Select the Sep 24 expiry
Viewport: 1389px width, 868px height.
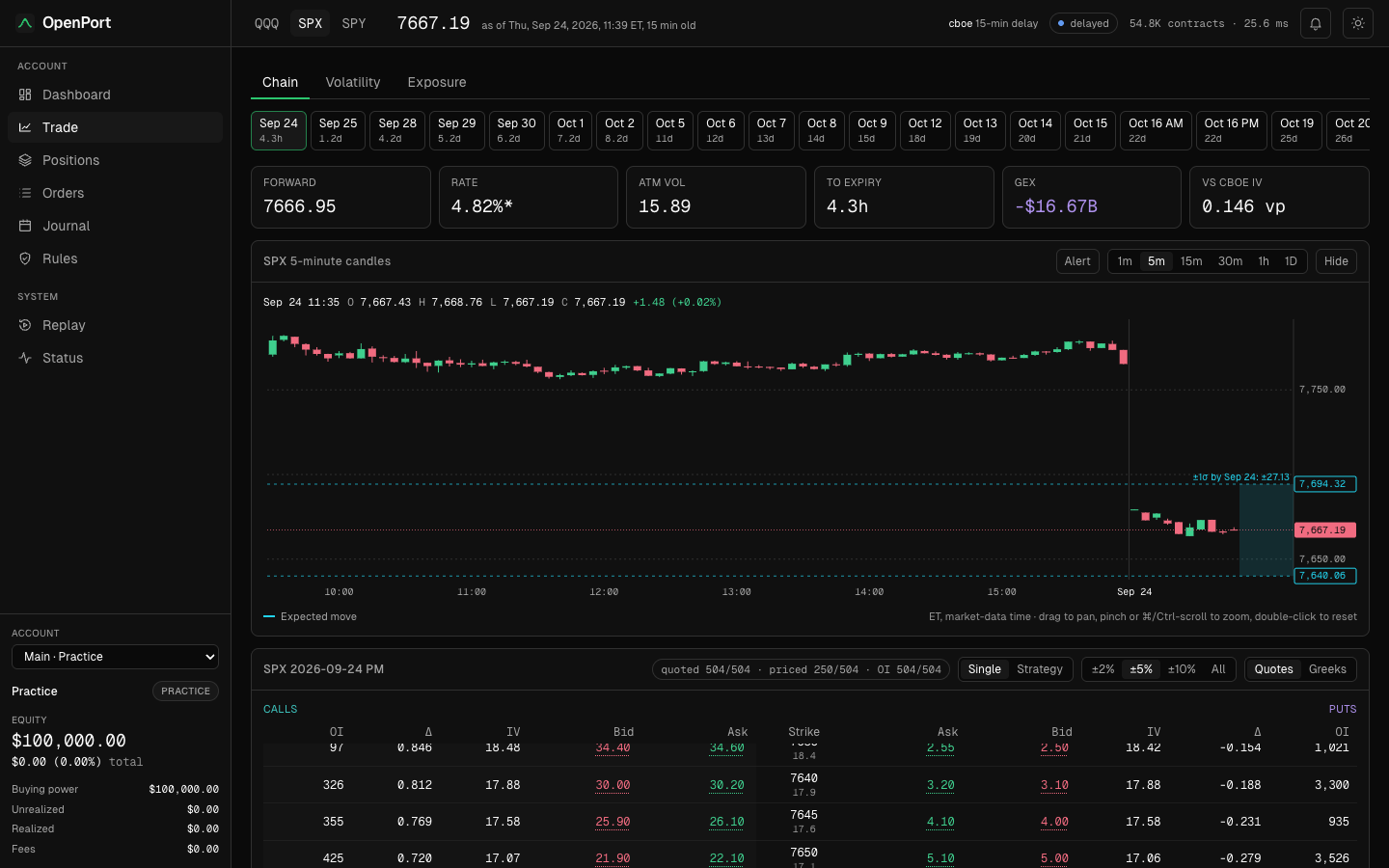pyautogui.click(x=279, y=131)
